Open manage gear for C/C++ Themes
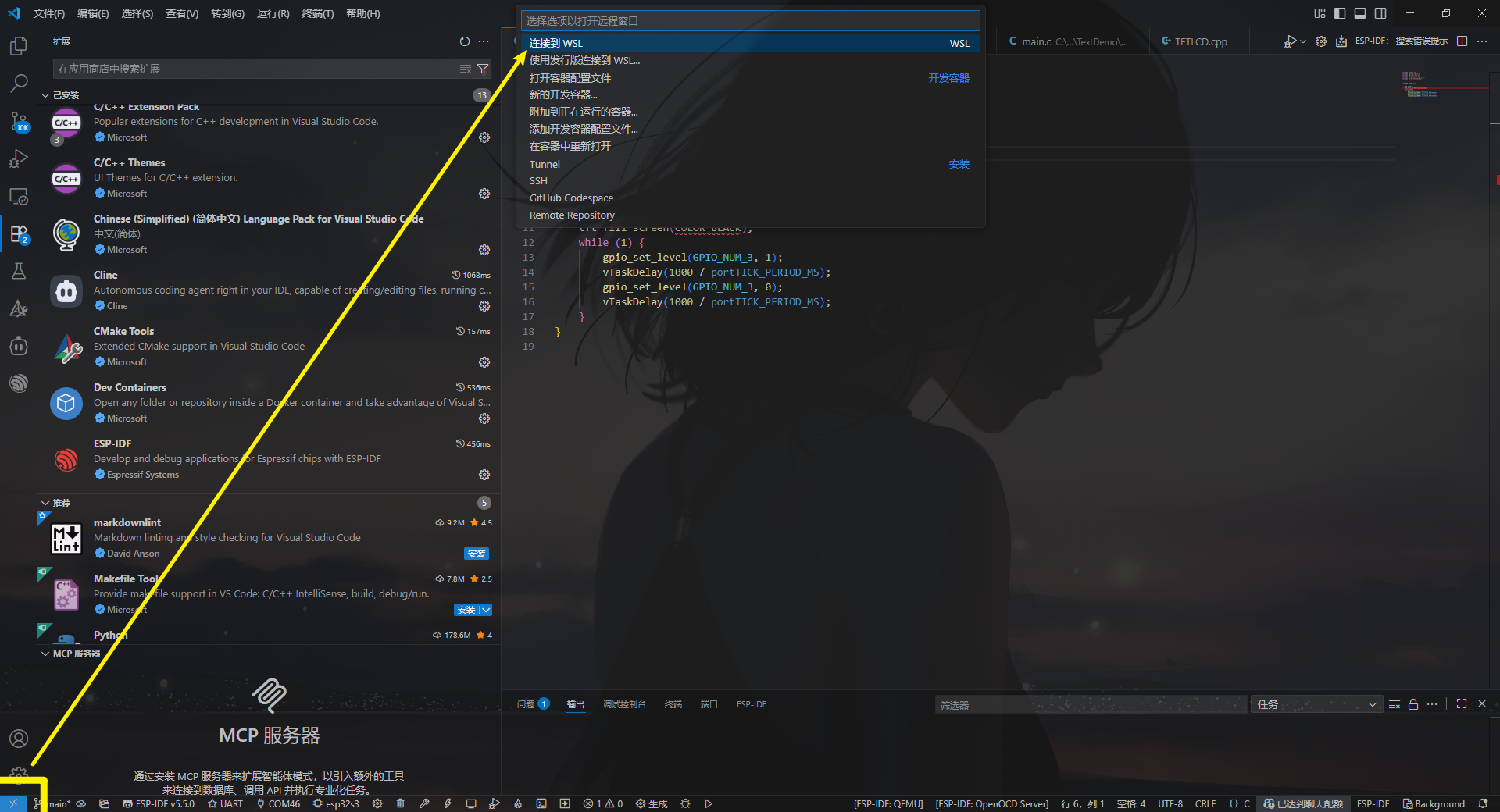The height and width of the screenshot is (812, 1500). [484, 194]
